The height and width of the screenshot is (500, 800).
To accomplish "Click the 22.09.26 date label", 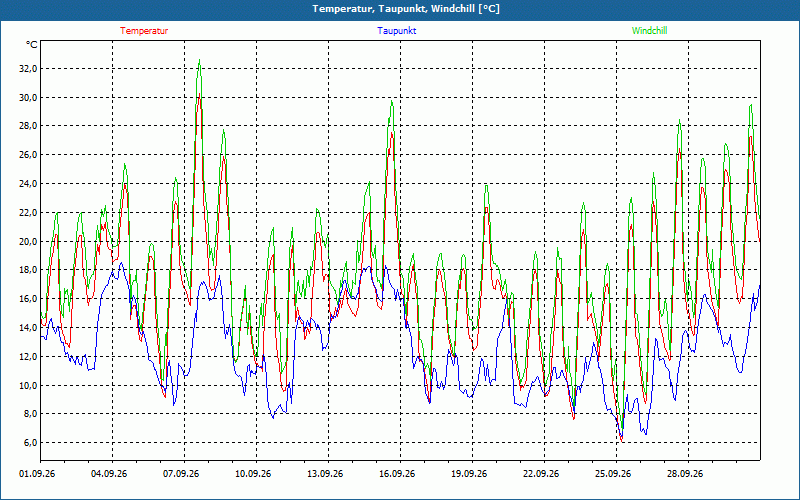I will (541, 474).
